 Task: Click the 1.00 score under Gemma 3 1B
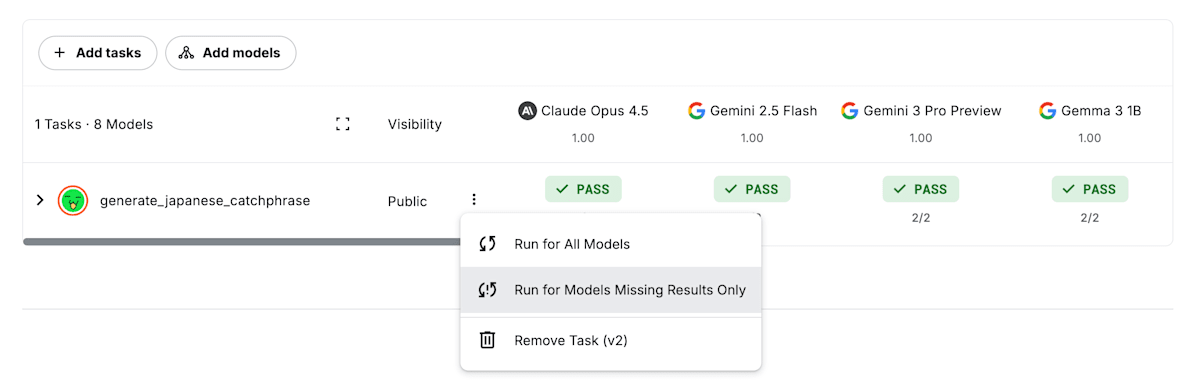click(1090, 138)
